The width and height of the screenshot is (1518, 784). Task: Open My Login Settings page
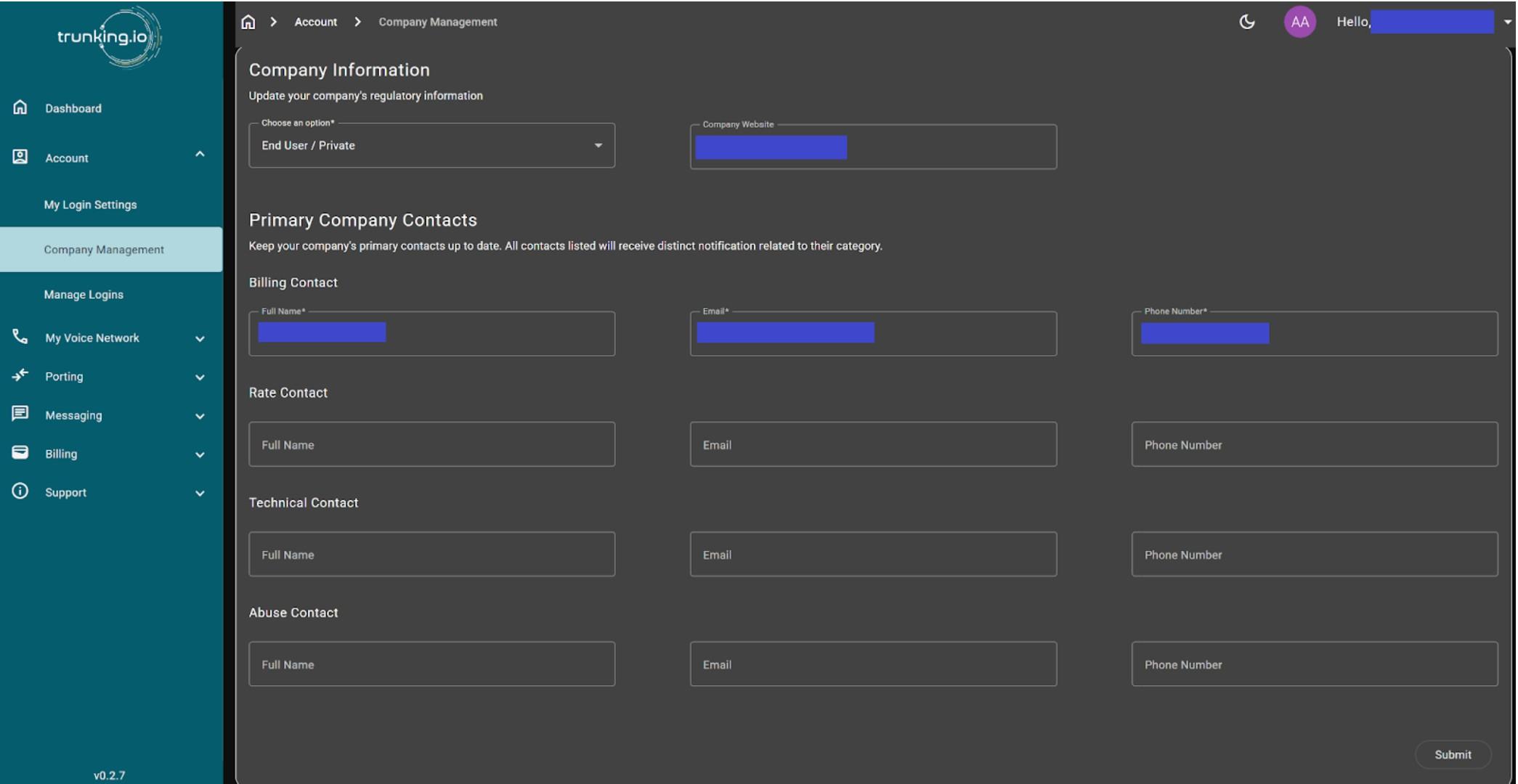tap(90, 205)
